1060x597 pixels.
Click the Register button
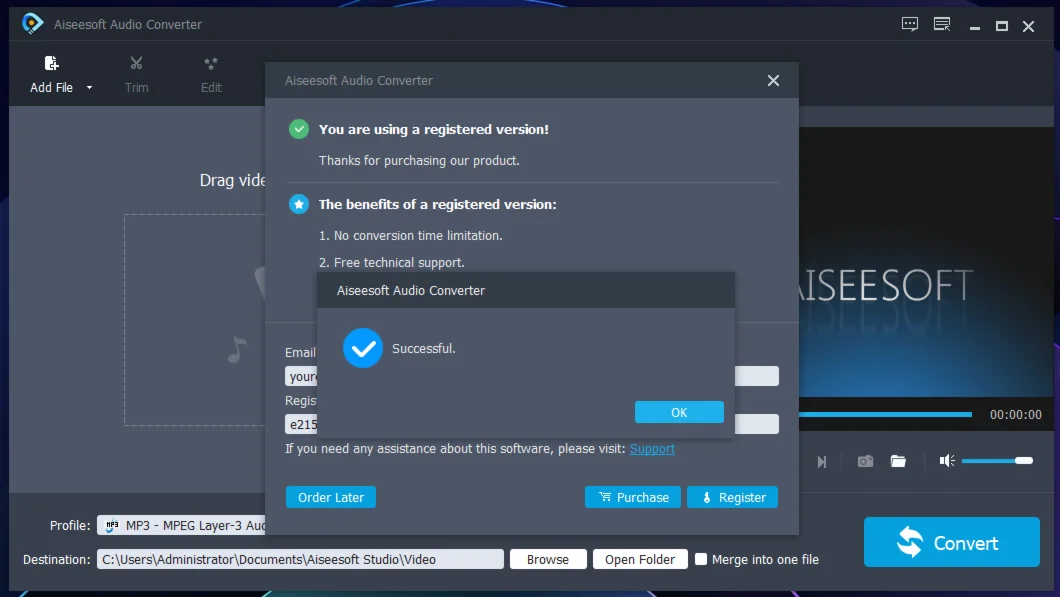tap(732, 497)
